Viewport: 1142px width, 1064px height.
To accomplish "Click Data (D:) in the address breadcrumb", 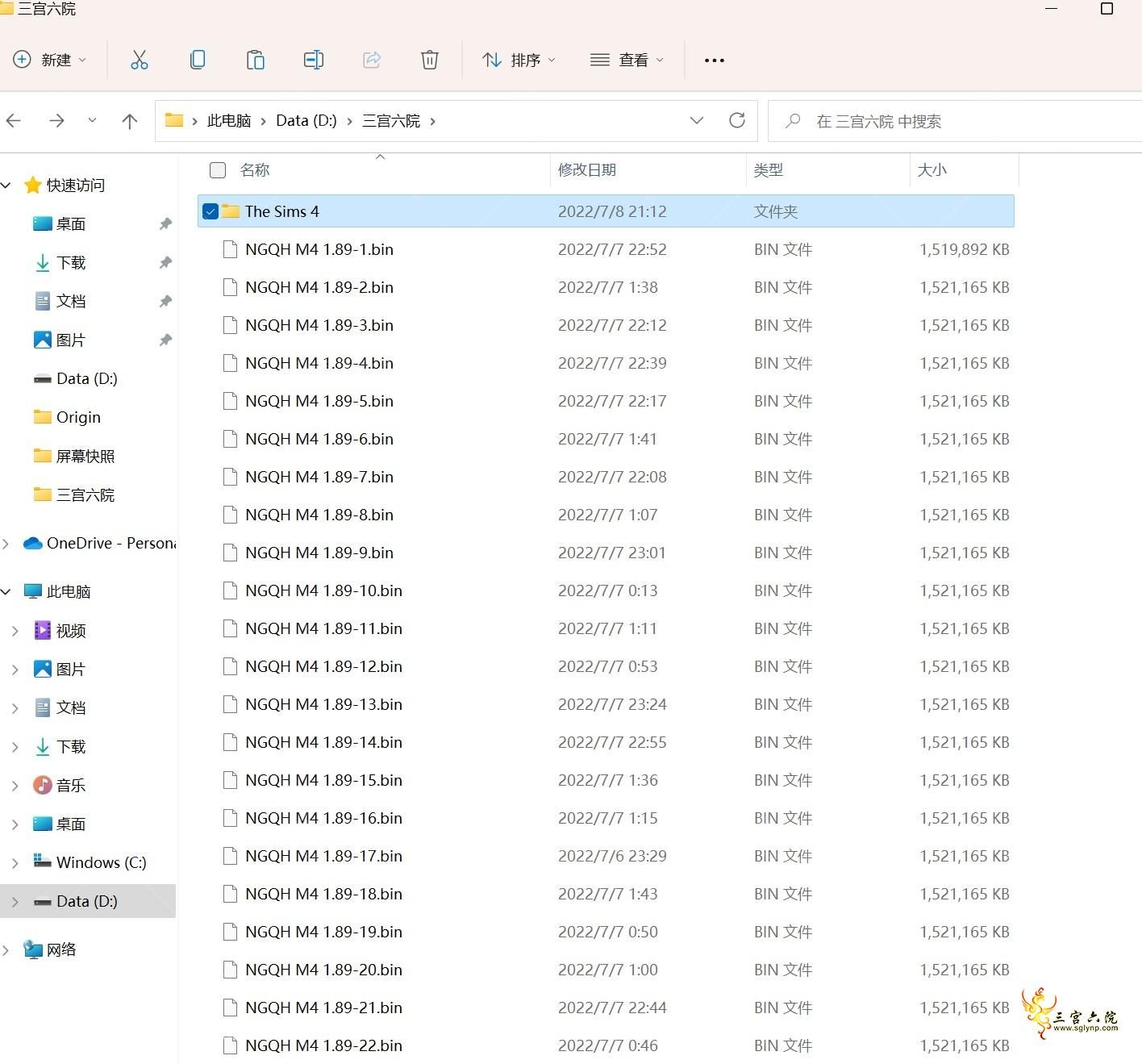I will [x=306, y=121].
